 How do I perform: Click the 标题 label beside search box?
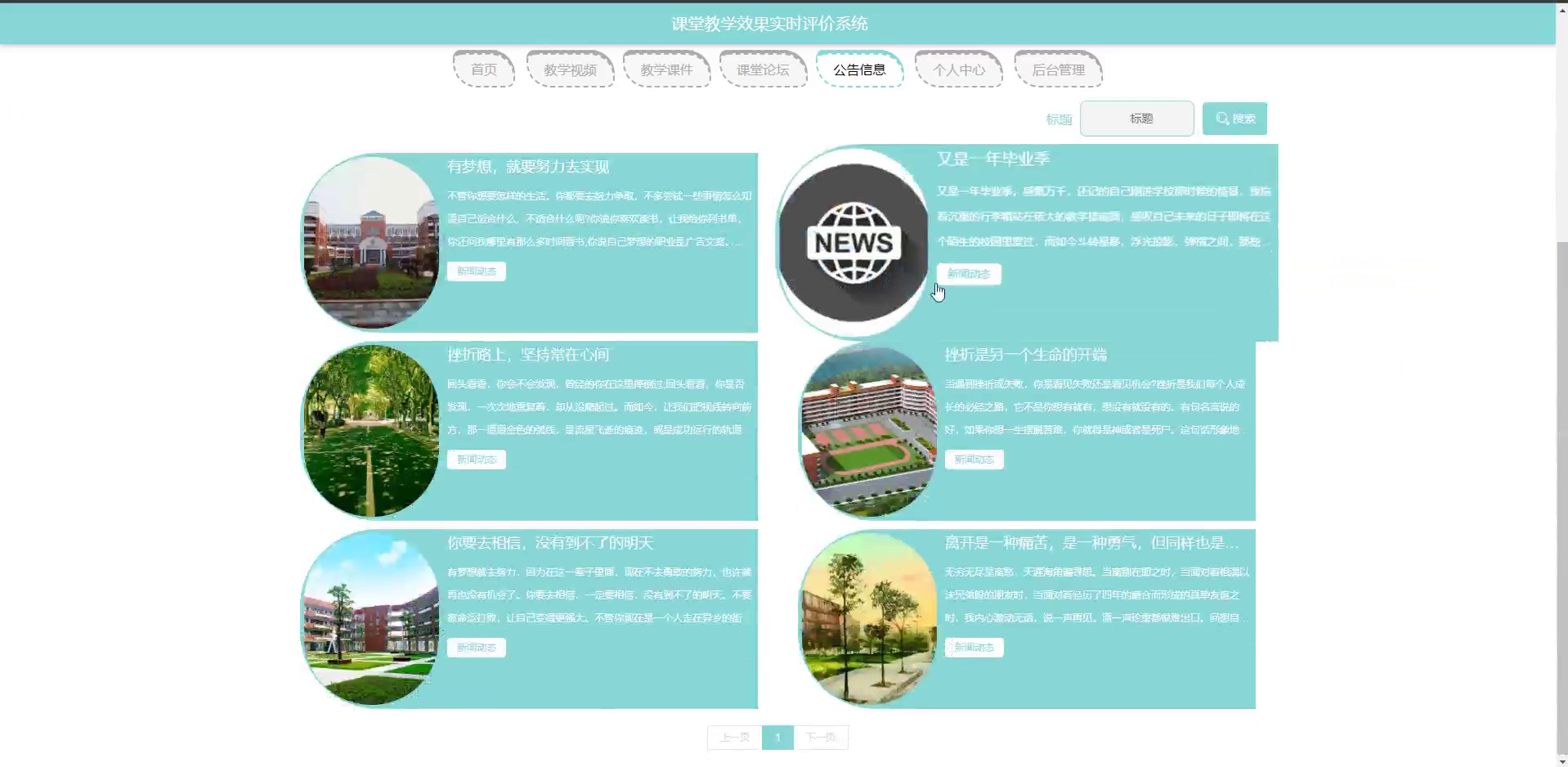1059,119
